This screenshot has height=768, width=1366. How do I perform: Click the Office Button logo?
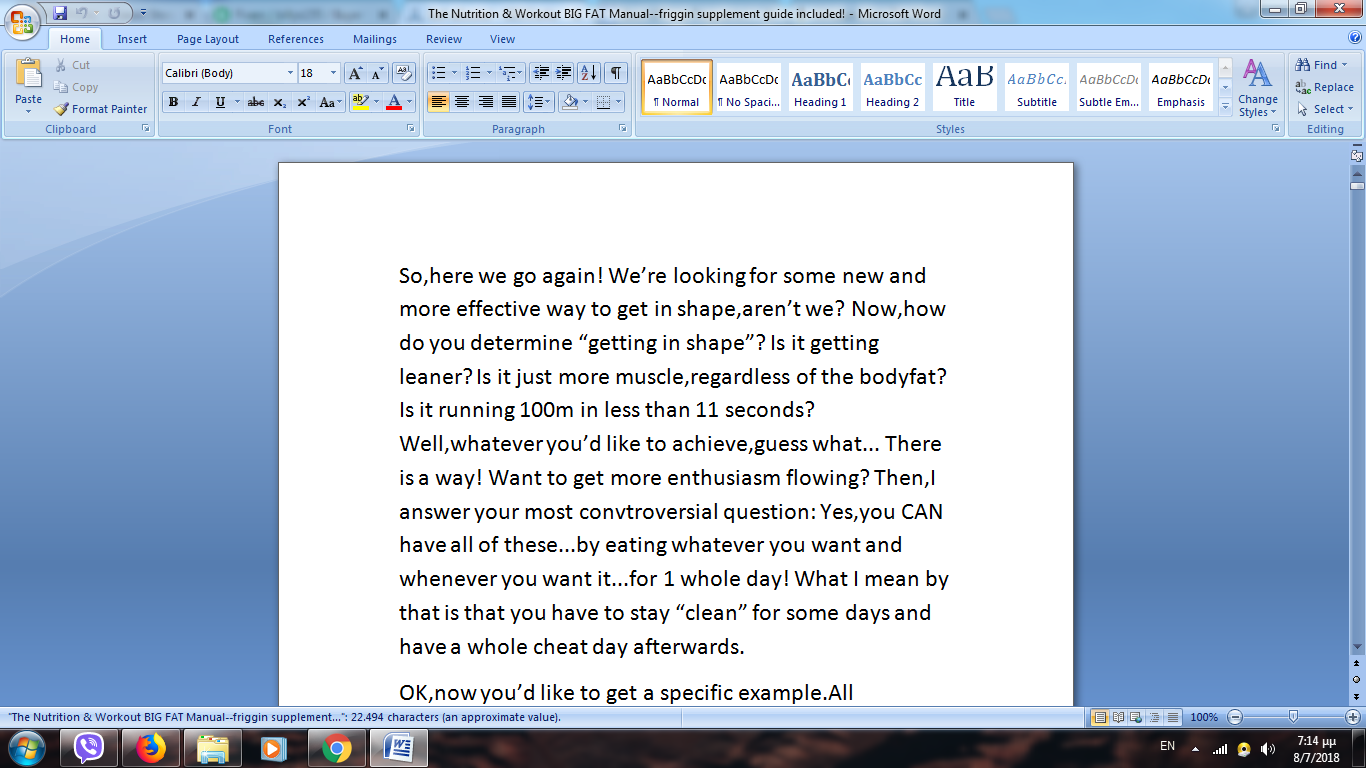pos(22,21)
